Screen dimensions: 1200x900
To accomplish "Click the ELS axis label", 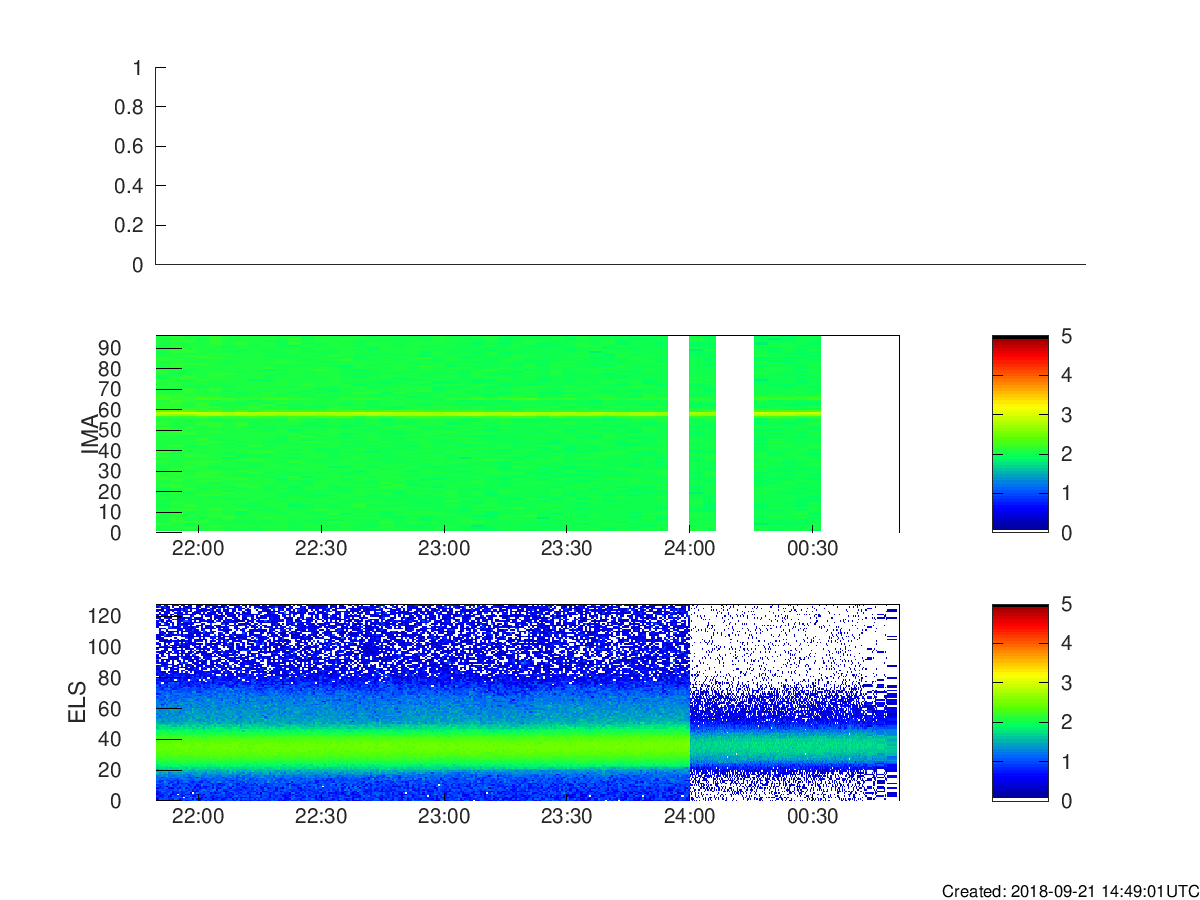I will [x=78, y=702].
